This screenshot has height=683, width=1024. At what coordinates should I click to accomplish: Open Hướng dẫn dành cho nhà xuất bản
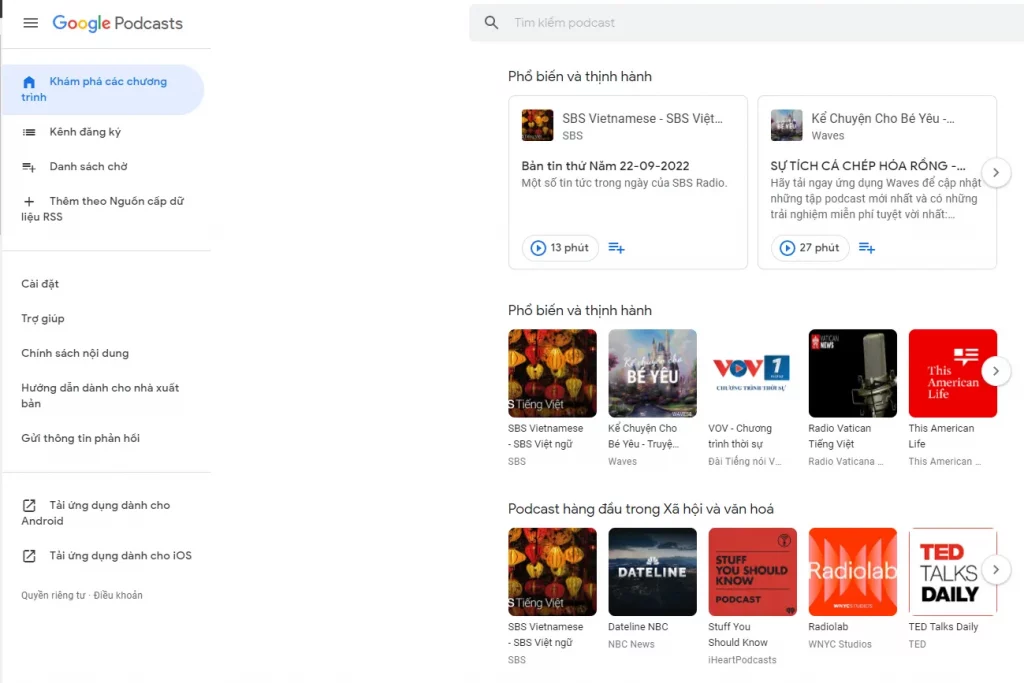coord(100,396)
